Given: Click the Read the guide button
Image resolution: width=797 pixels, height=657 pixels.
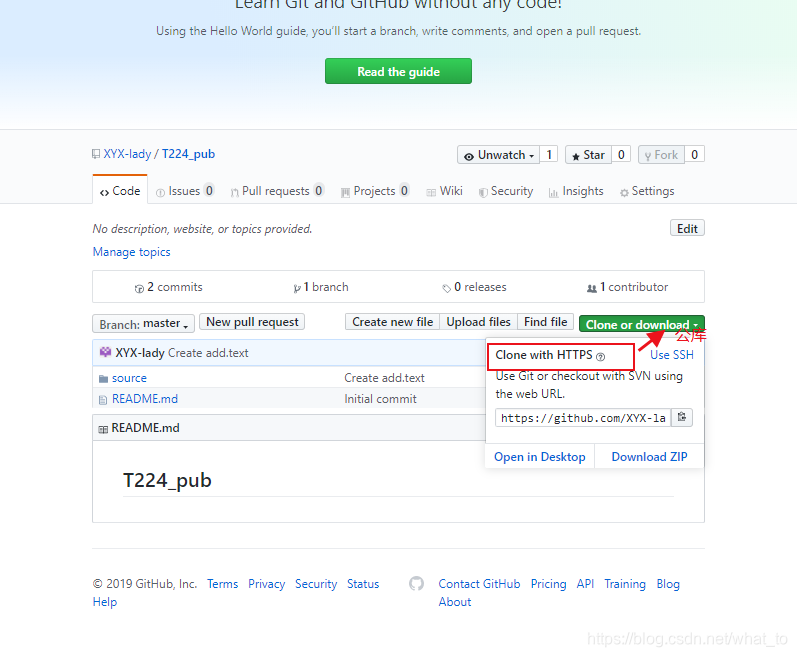Looking at the screenshot, I should [x=398, y=71].
